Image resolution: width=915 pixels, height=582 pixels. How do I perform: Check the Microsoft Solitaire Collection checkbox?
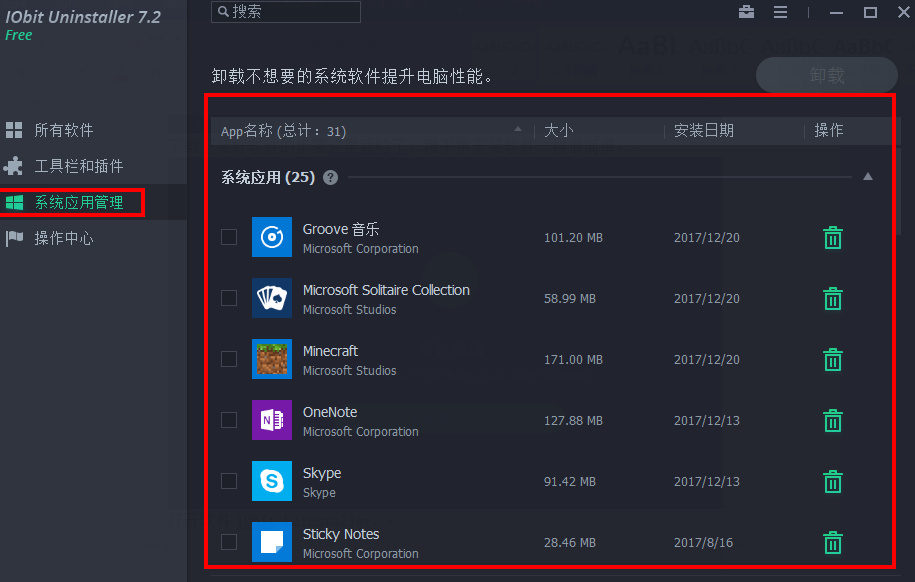click(229, 298)
